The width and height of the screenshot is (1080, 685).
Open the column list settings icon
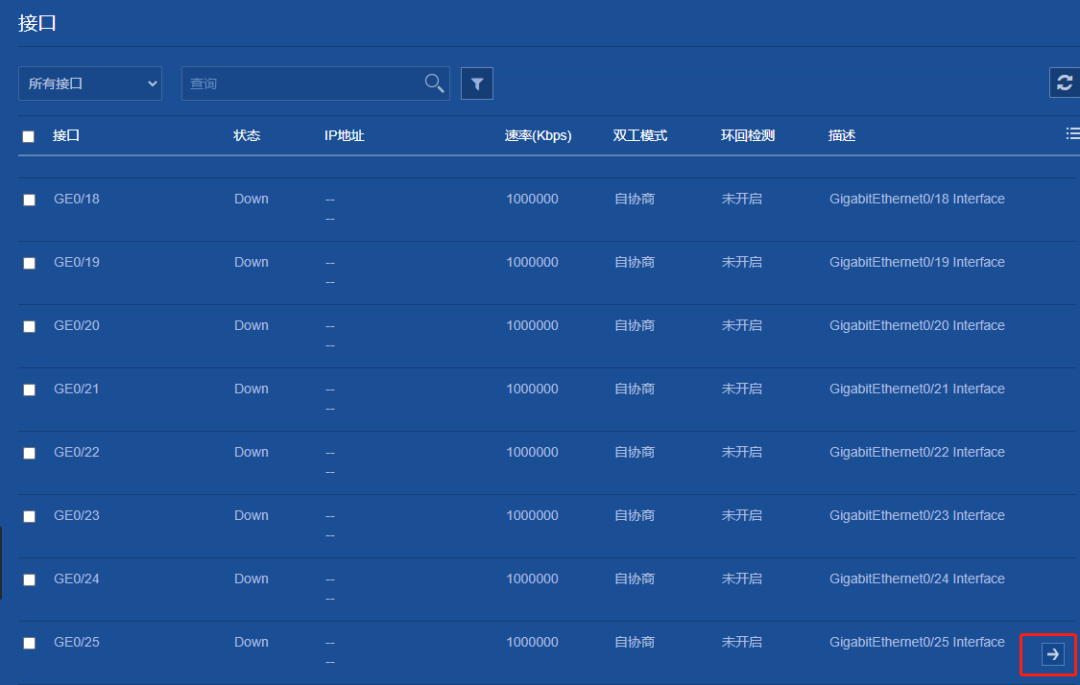[x=1072, y=134]
